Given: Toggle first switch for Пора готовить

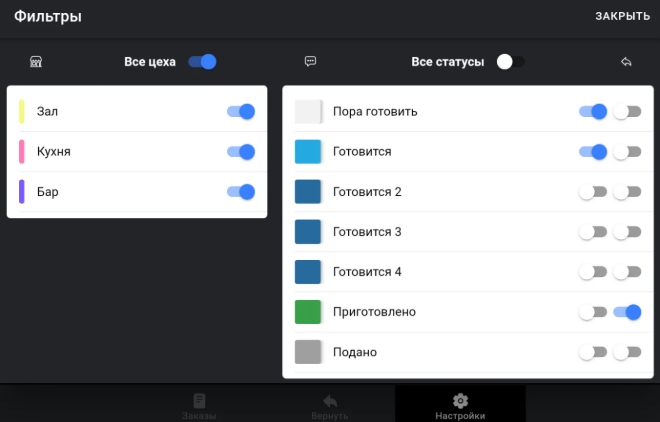Looking at the screenshot, I should pyautogui.click(x=593, y=112).
